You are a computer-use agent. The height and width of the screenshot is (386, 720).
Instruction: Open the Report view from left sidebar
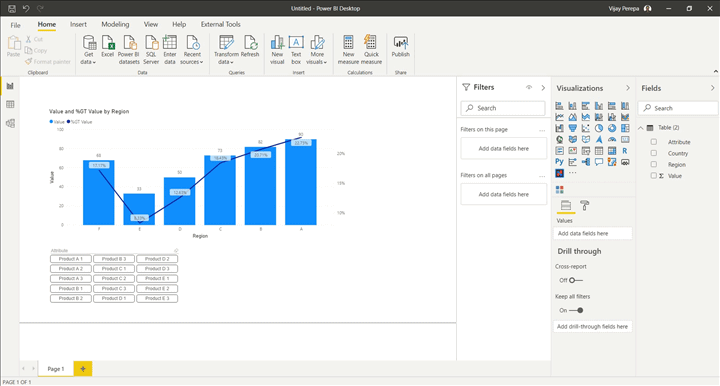pyautogui.click(x=10, y=86)
